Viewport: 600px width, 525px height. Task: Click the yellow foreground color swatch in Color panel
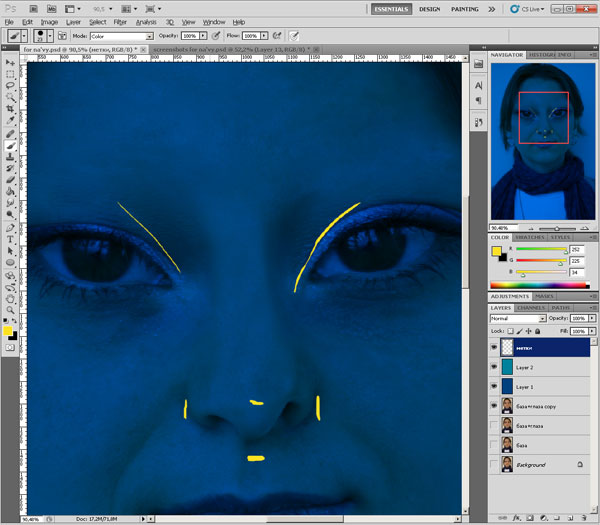[496, 251]
